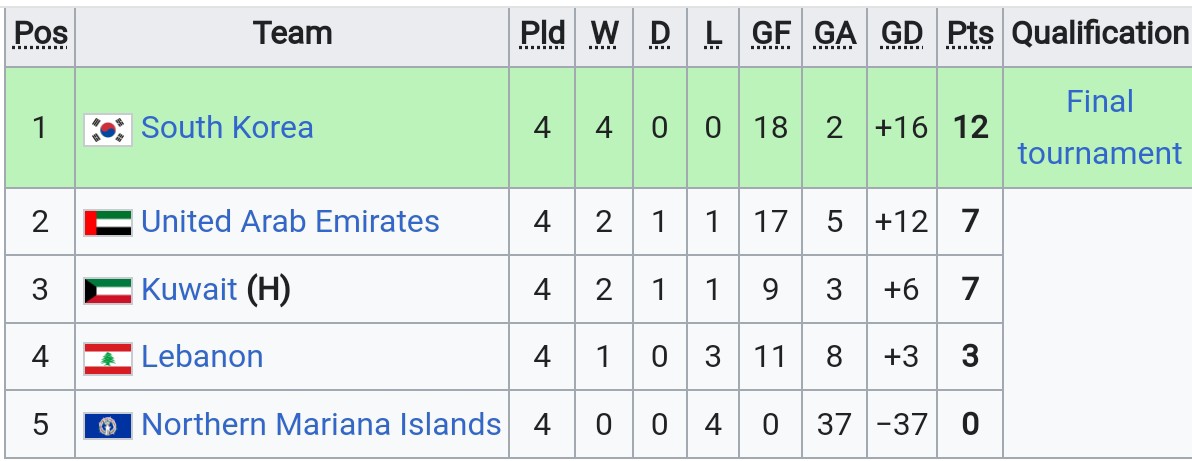Click the Lebanon flag icon

coord(108,358)
